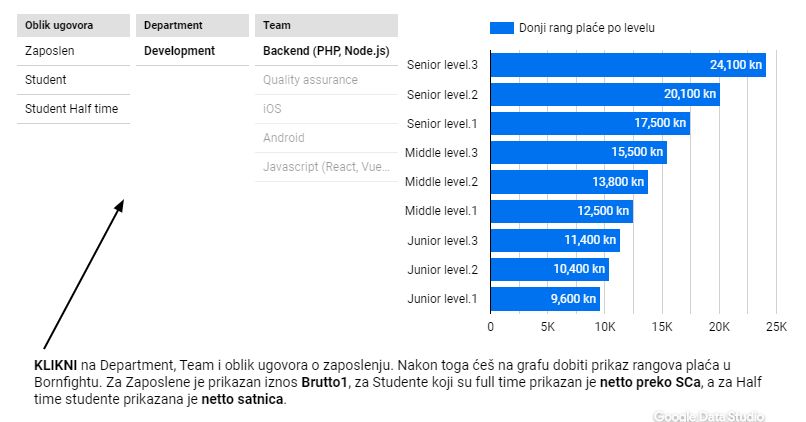The height and width of the screenshot is (422, 806).
Task: Click the Senior level.2 bar 20,100 kn
Action: pyautogui.click(x=606, y=94)
